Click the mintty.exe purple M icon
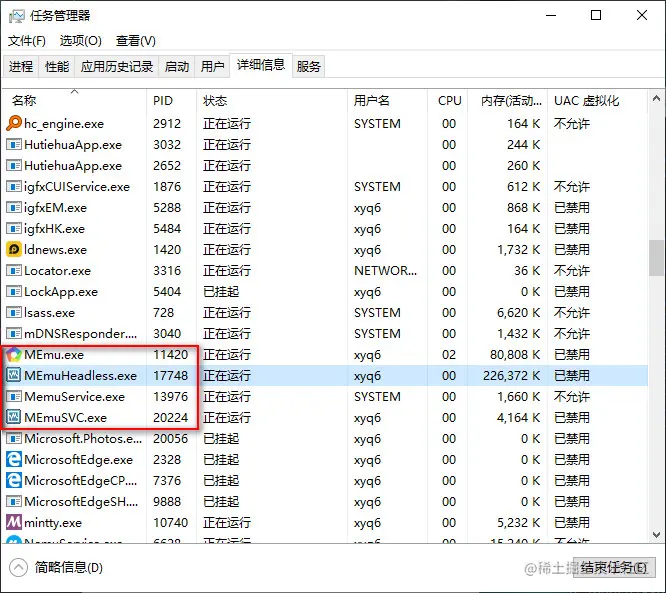This screenshot has width=666, height=593. tap(14, 522)
